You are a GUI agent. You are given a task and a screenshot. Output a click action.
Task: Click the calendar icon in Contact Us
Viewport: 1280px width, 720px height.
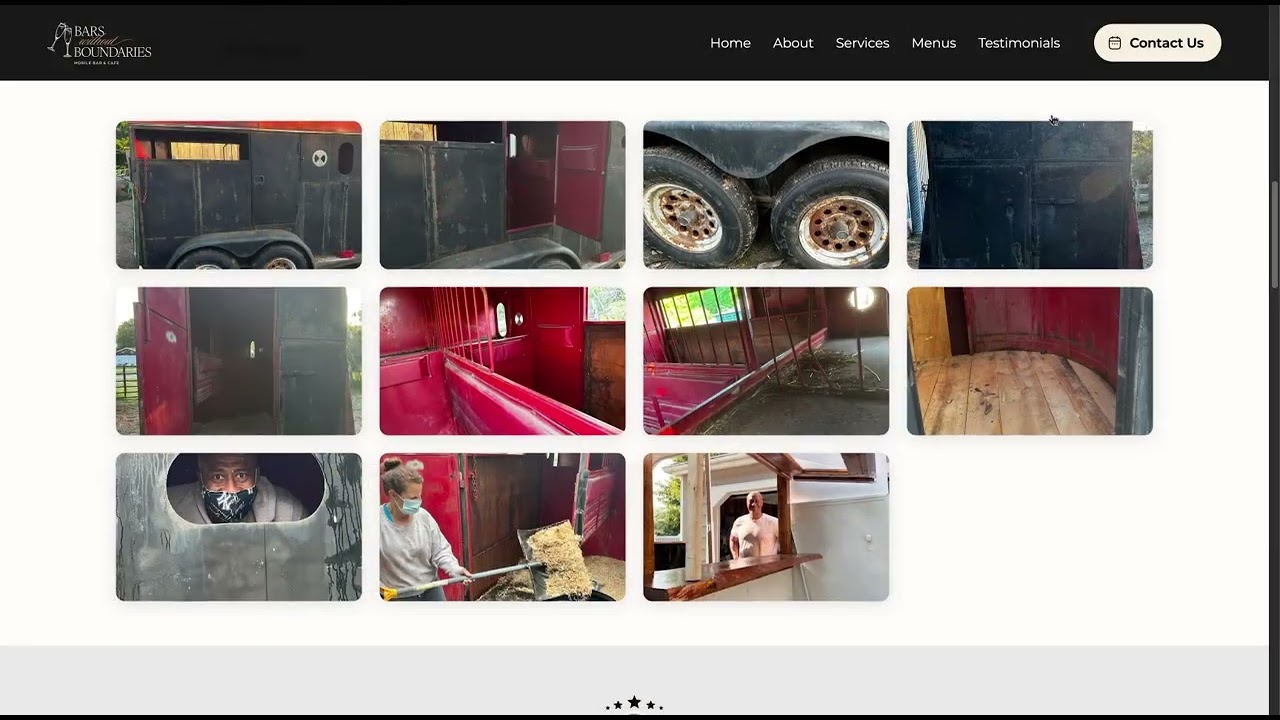[x=1115, y=43]
